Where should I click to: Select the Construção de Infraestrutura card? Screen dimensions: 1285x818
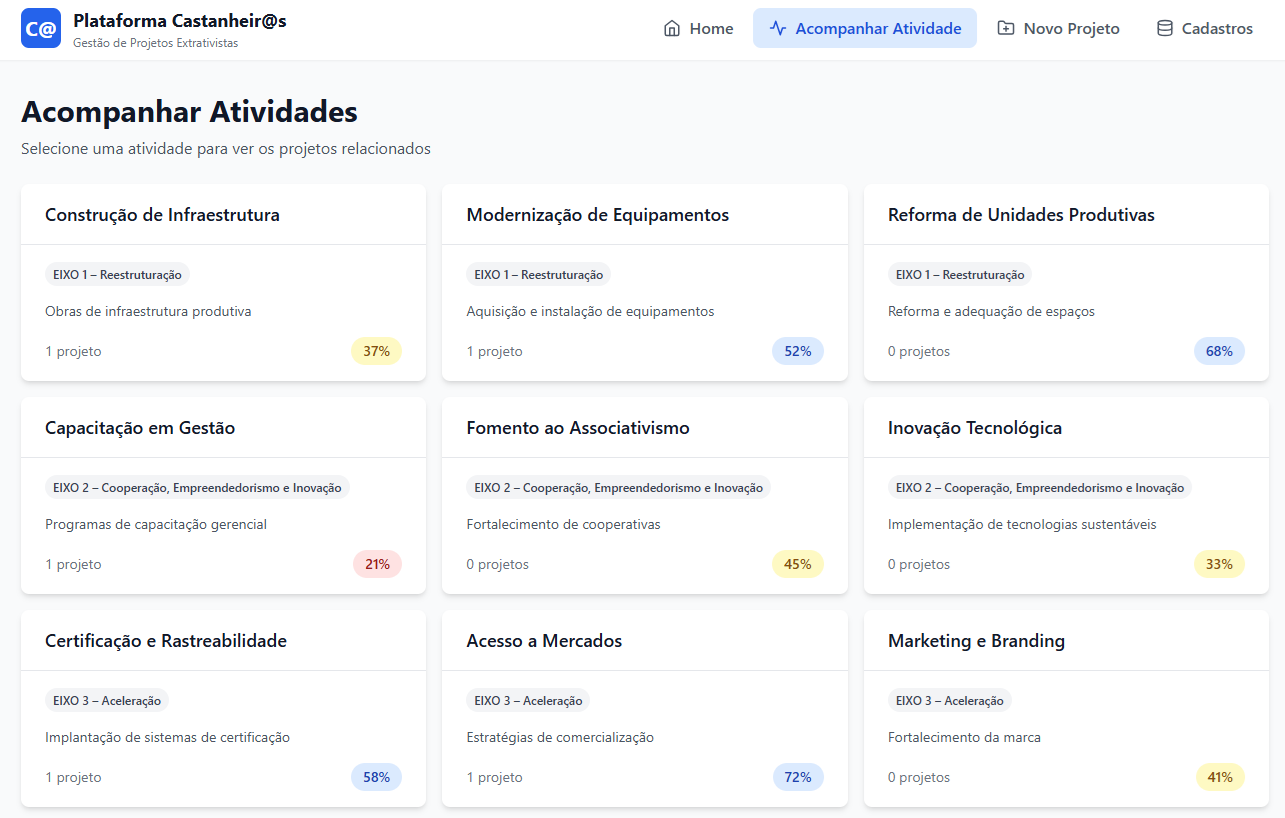[223, 282]
